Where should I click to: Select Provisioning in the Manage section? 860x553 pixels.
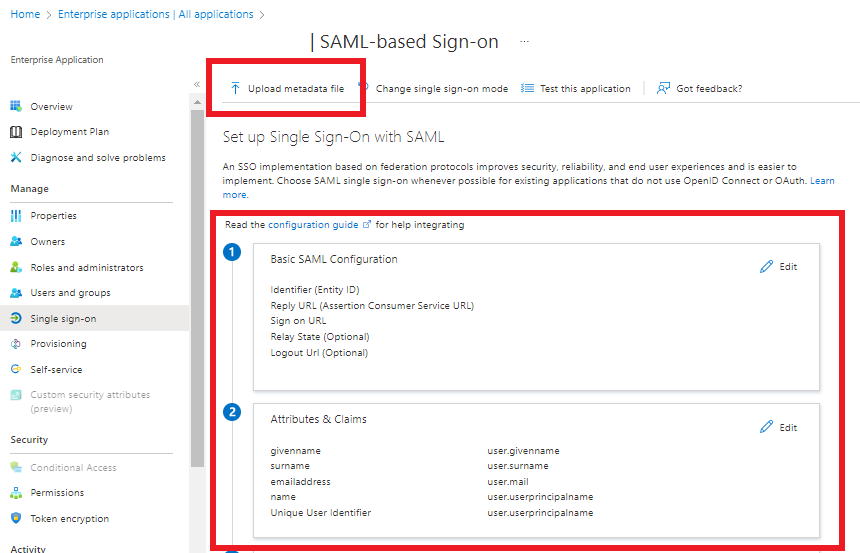point(58,344)
